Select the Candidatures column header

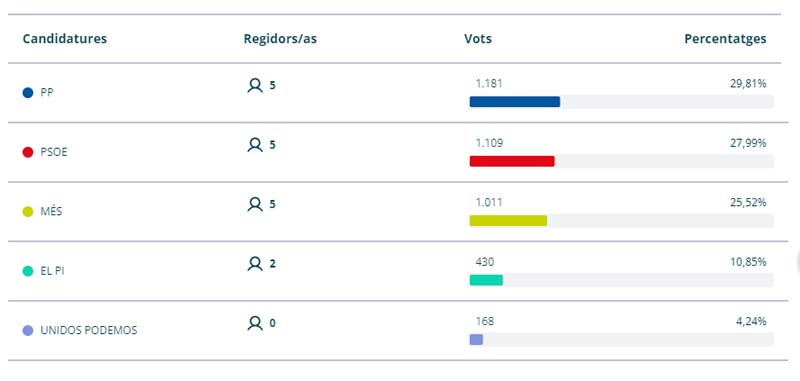coord(65,39)
